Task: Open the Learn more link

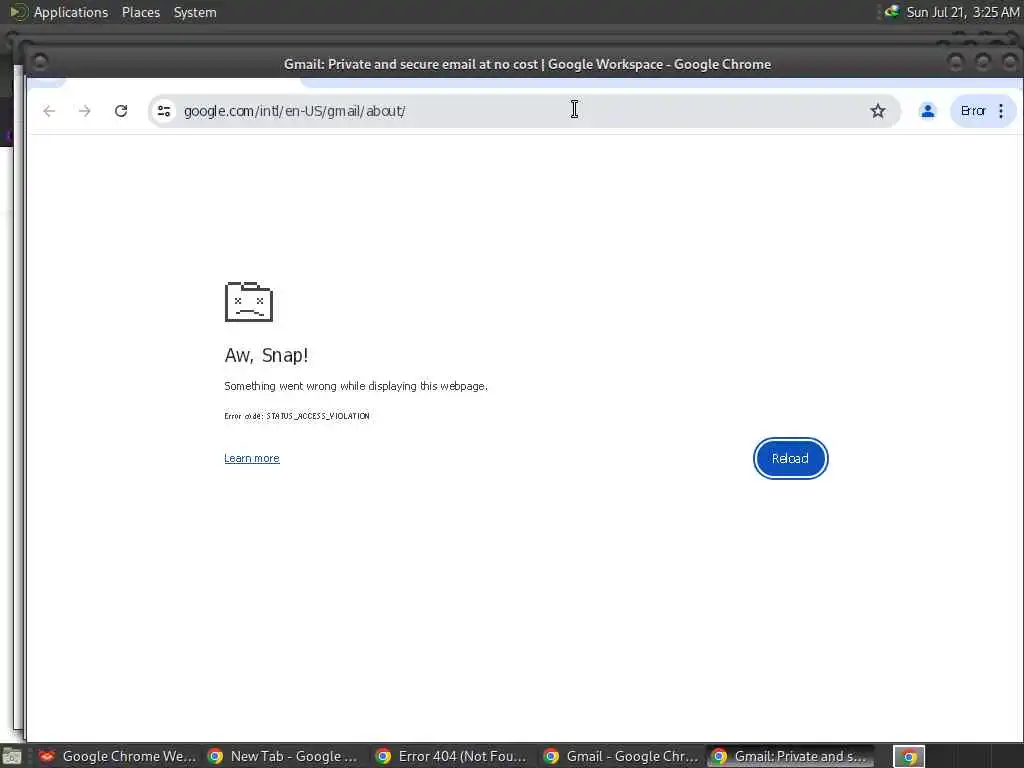Action: pos(251,458)
